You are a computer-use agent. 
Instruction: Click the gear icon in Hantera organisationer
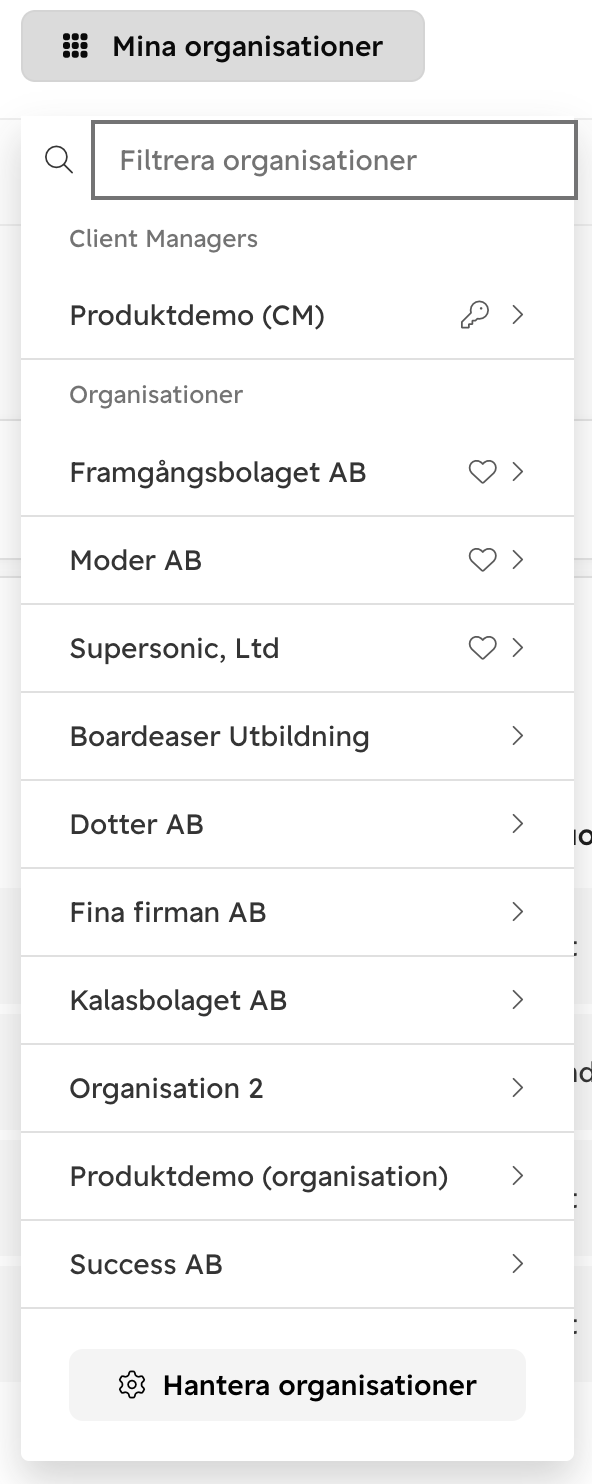click(x=132, y=1385)
